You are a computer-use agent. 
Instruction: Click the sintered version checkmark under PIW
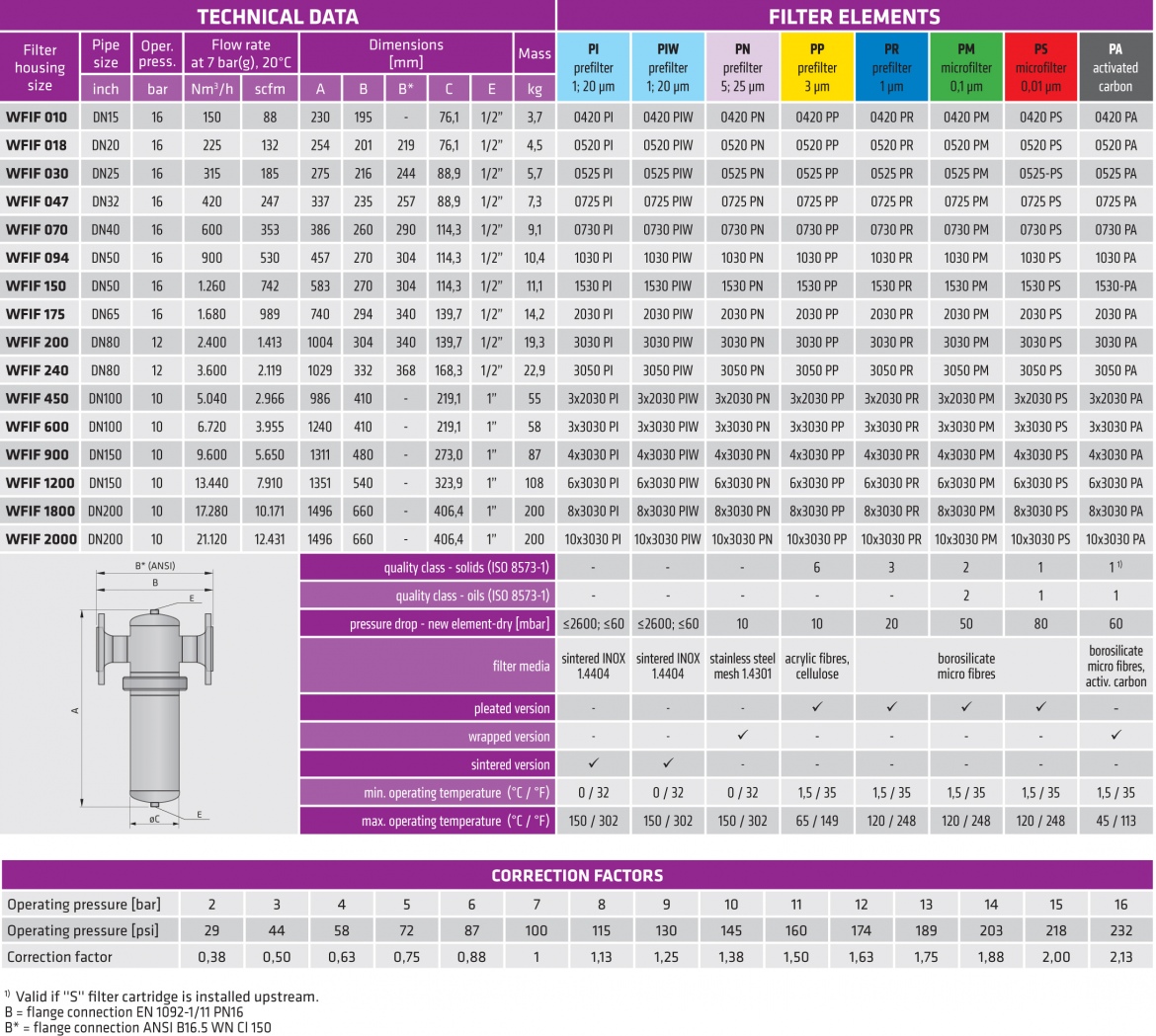(668, 763)
